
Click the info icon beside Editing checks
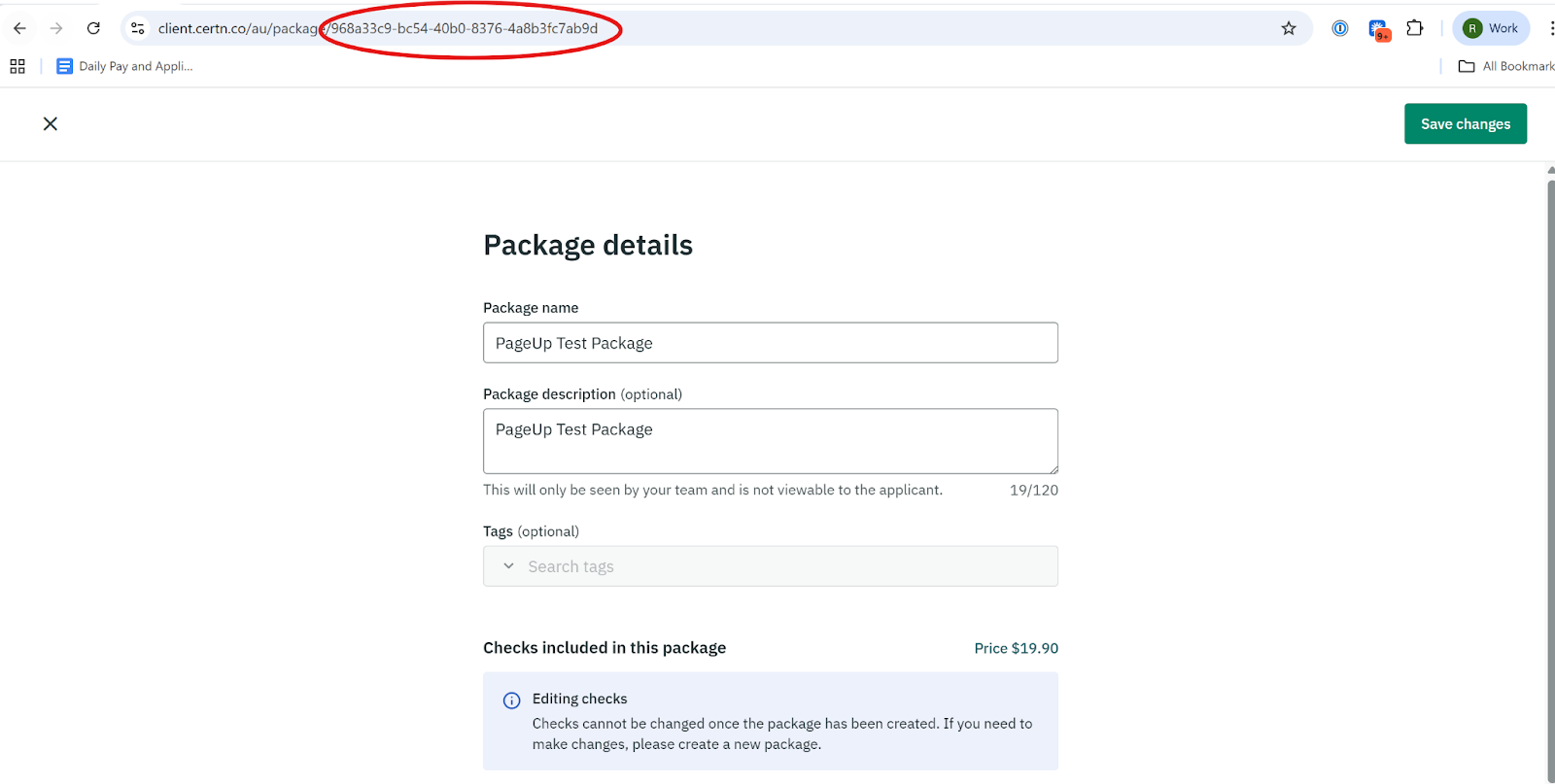pos(511,700)
